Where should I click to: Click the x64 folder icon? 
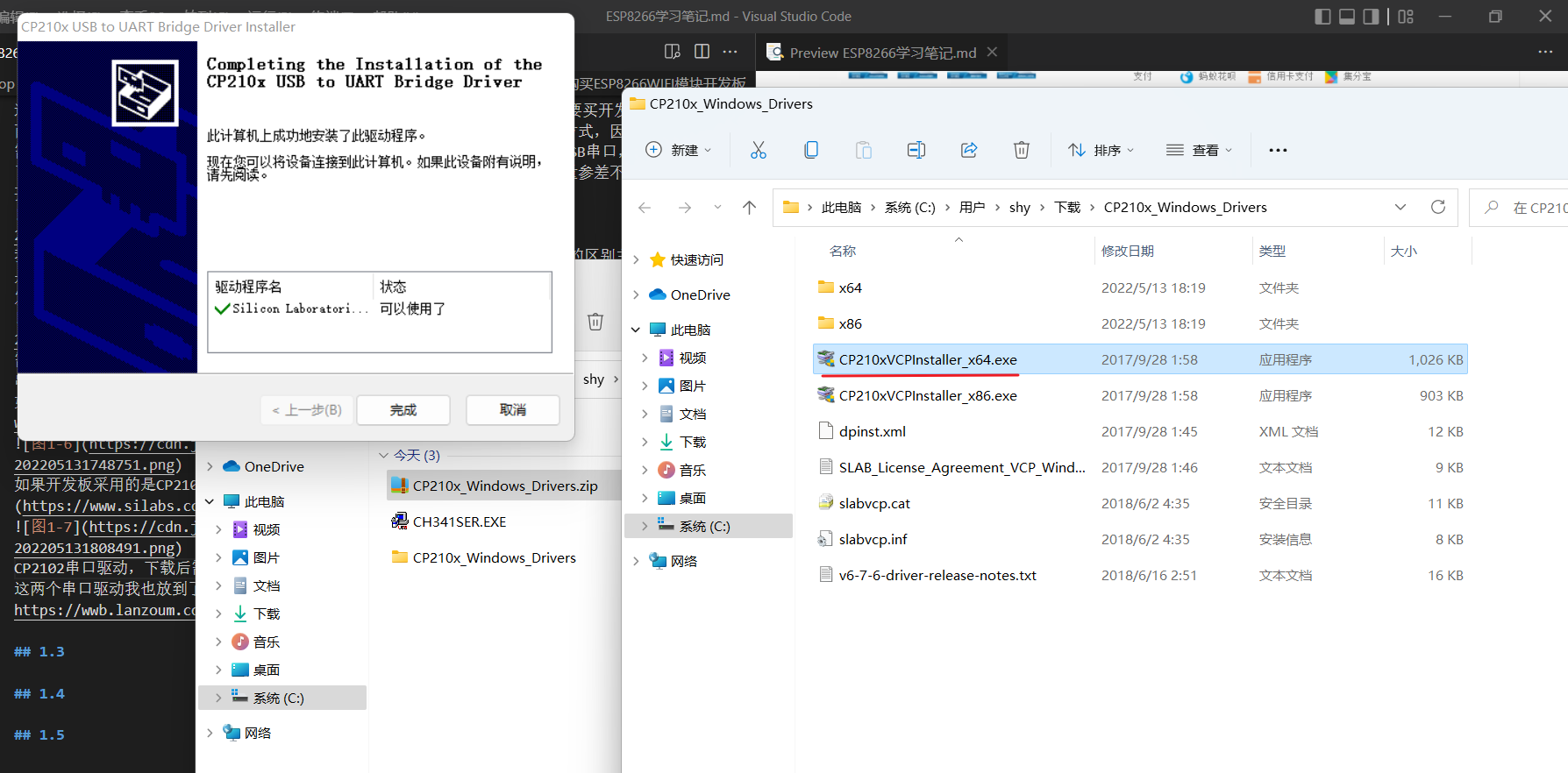[825, 287]
